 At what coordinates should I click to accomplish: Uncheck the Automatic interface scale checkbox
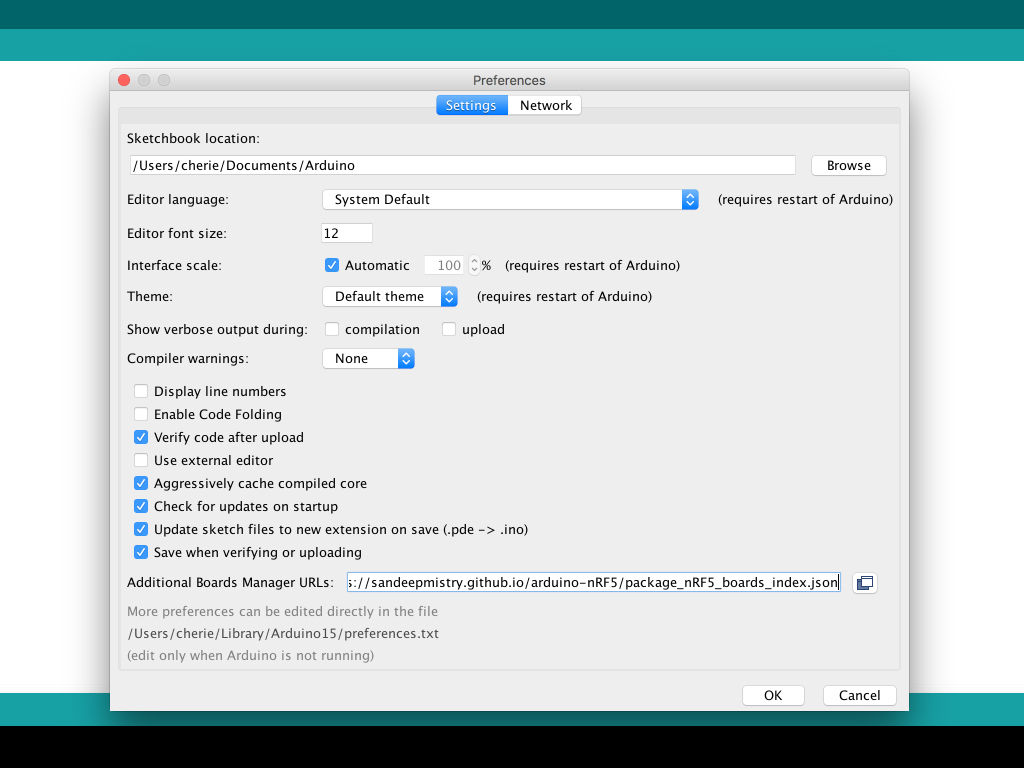(332, 265)
